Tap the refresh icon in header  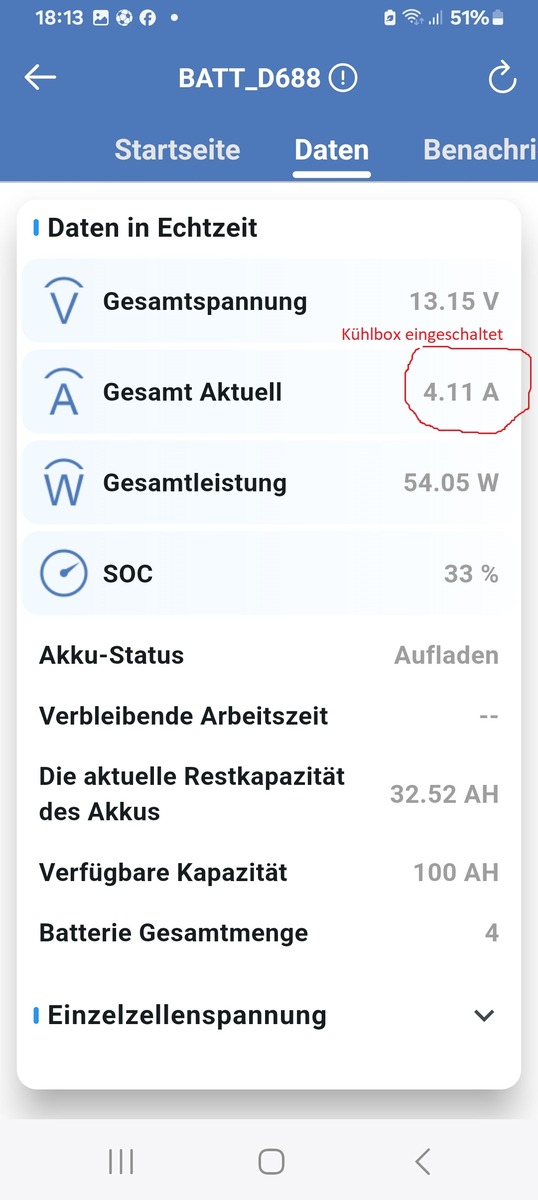pyautogui.click(x=502, y=78)
